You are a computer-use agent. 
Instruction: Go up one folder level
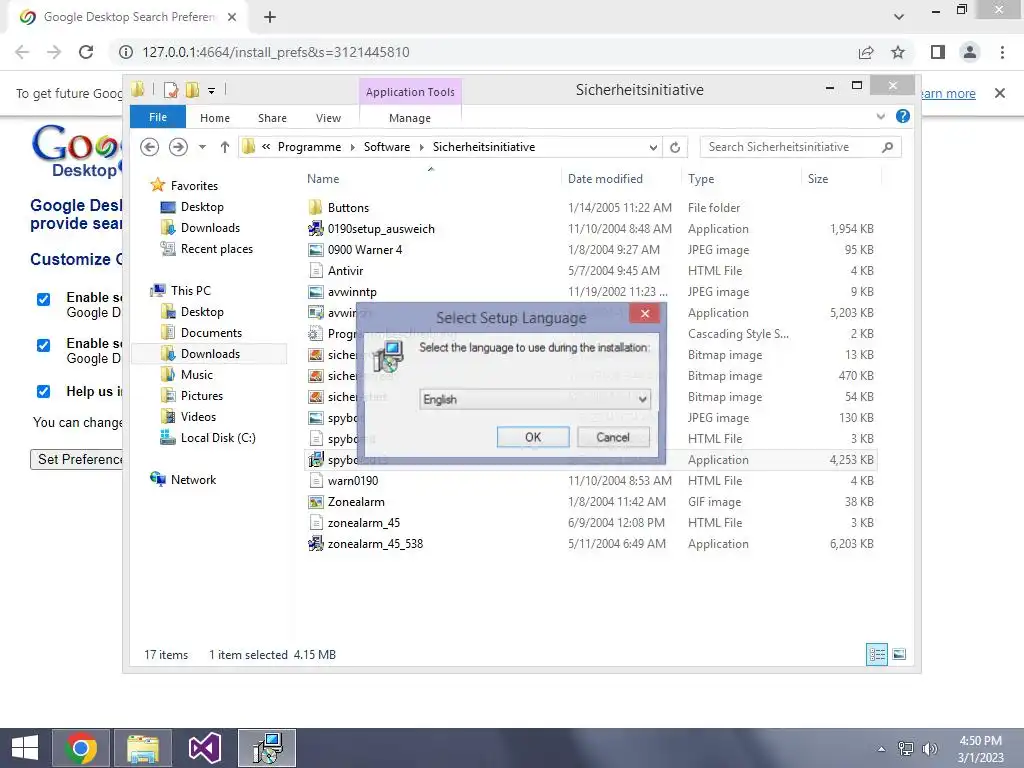[225, 147]
